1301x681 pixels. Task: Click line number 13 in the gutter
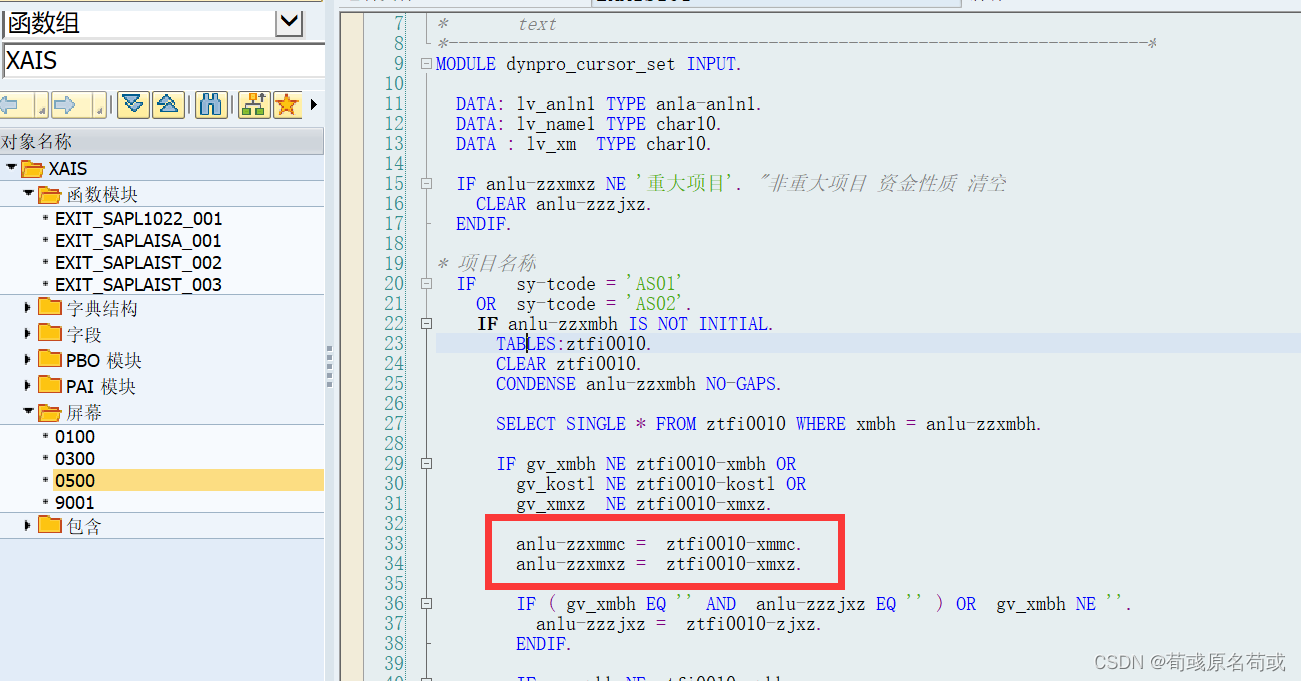click(393, 144)
